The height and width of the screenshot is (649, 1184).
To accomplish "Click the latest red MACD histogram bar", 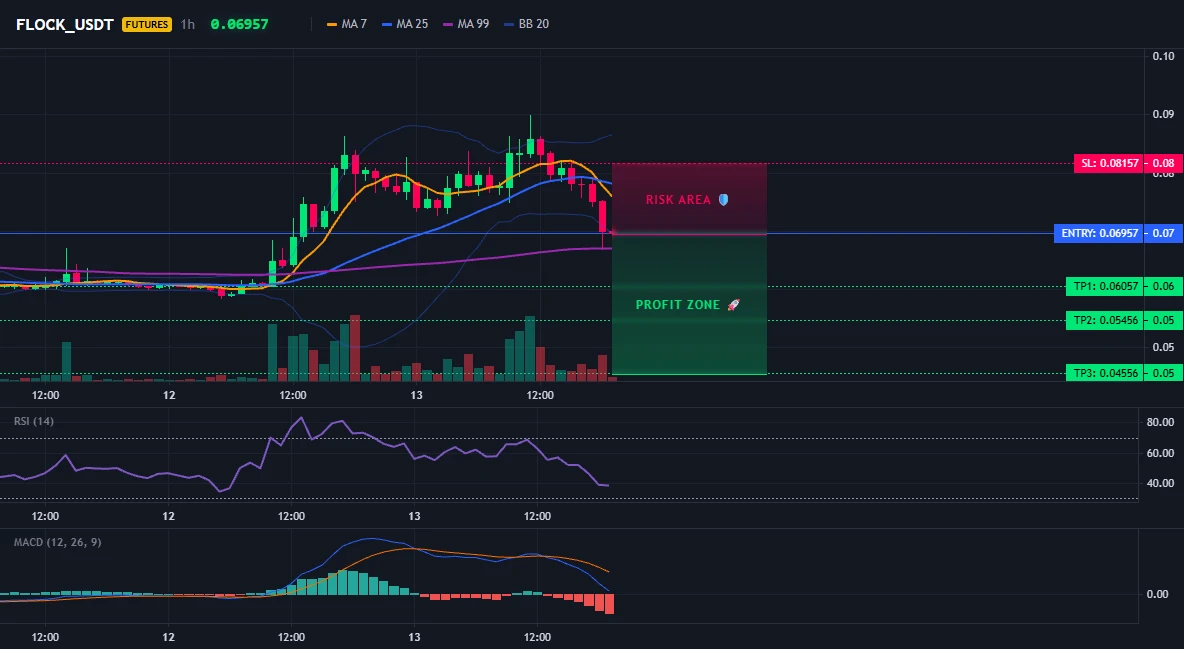I will pos(609,604).
